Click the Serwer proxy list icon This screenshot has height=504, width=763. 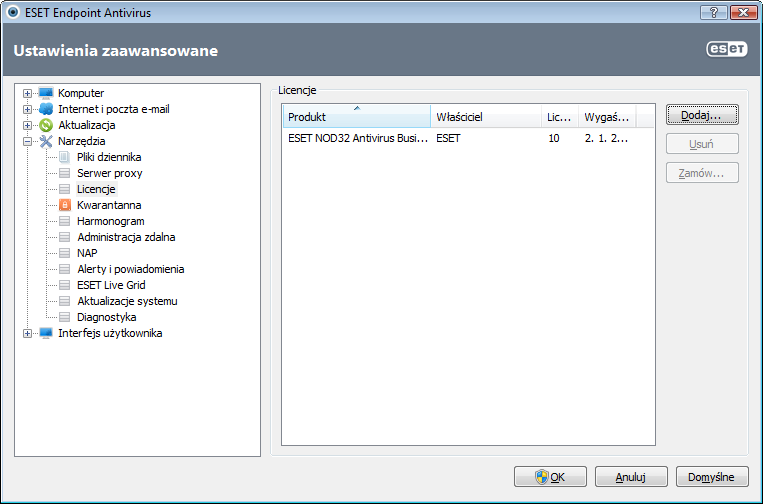click(x=64, y=173)
